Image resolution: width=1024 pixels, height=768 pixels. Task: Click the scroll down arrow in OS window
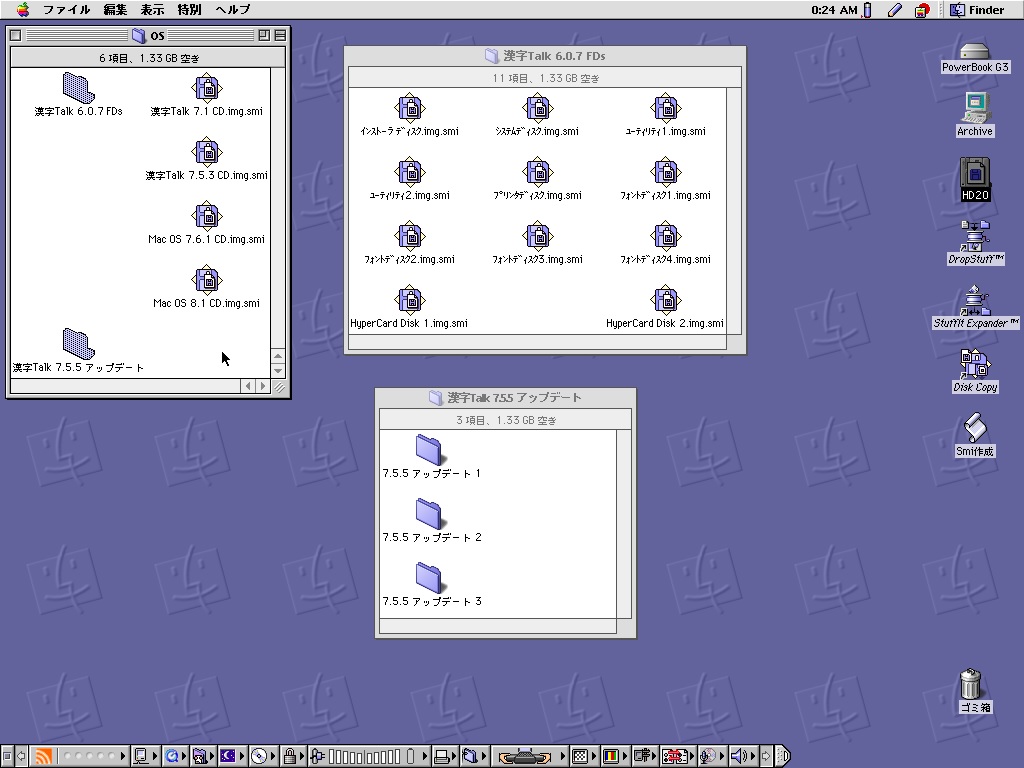tap(278, 371)
